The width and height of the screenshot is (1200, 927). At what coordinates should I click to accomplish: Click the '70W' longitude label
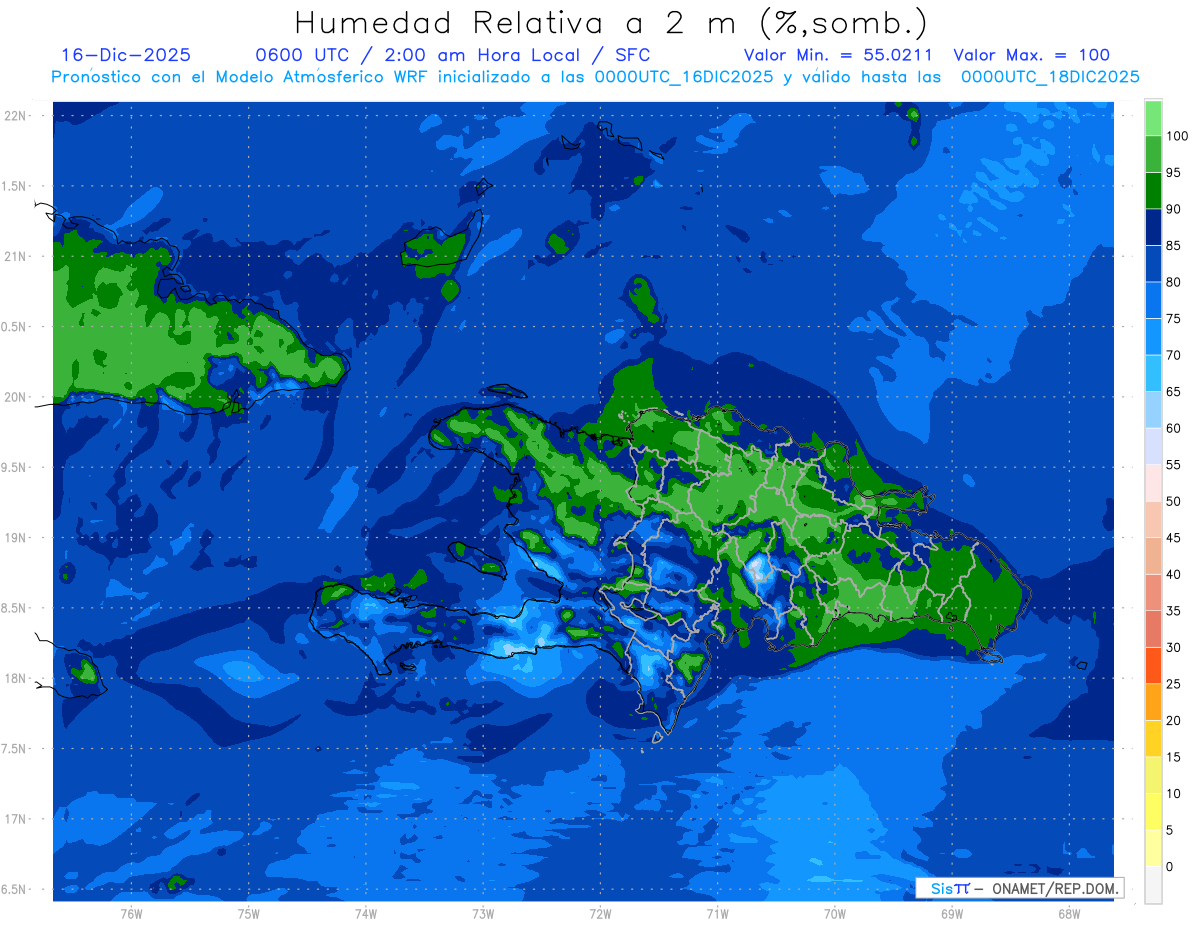click(834, 914)
